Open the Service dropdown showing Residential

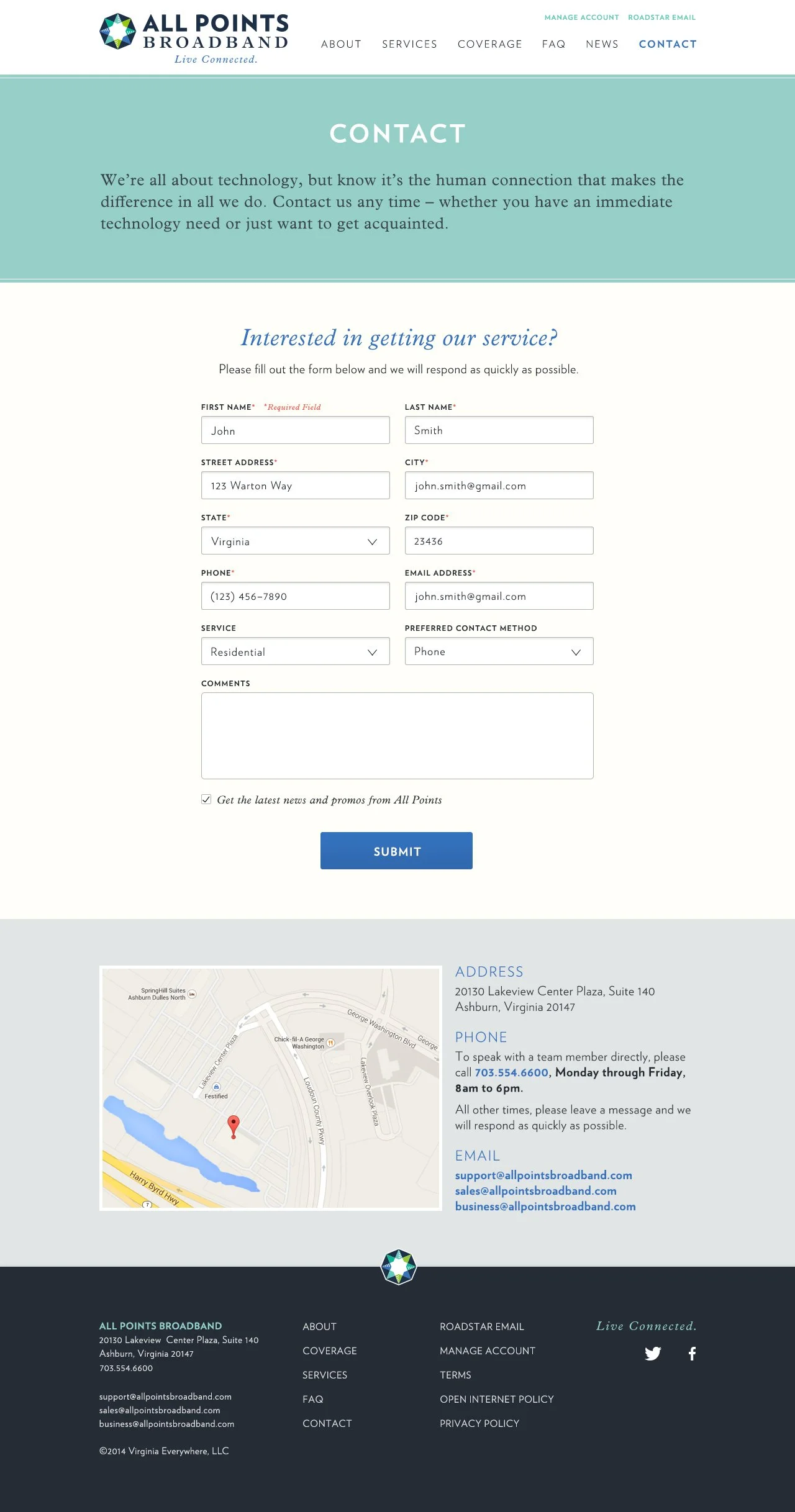pos(296,651)
